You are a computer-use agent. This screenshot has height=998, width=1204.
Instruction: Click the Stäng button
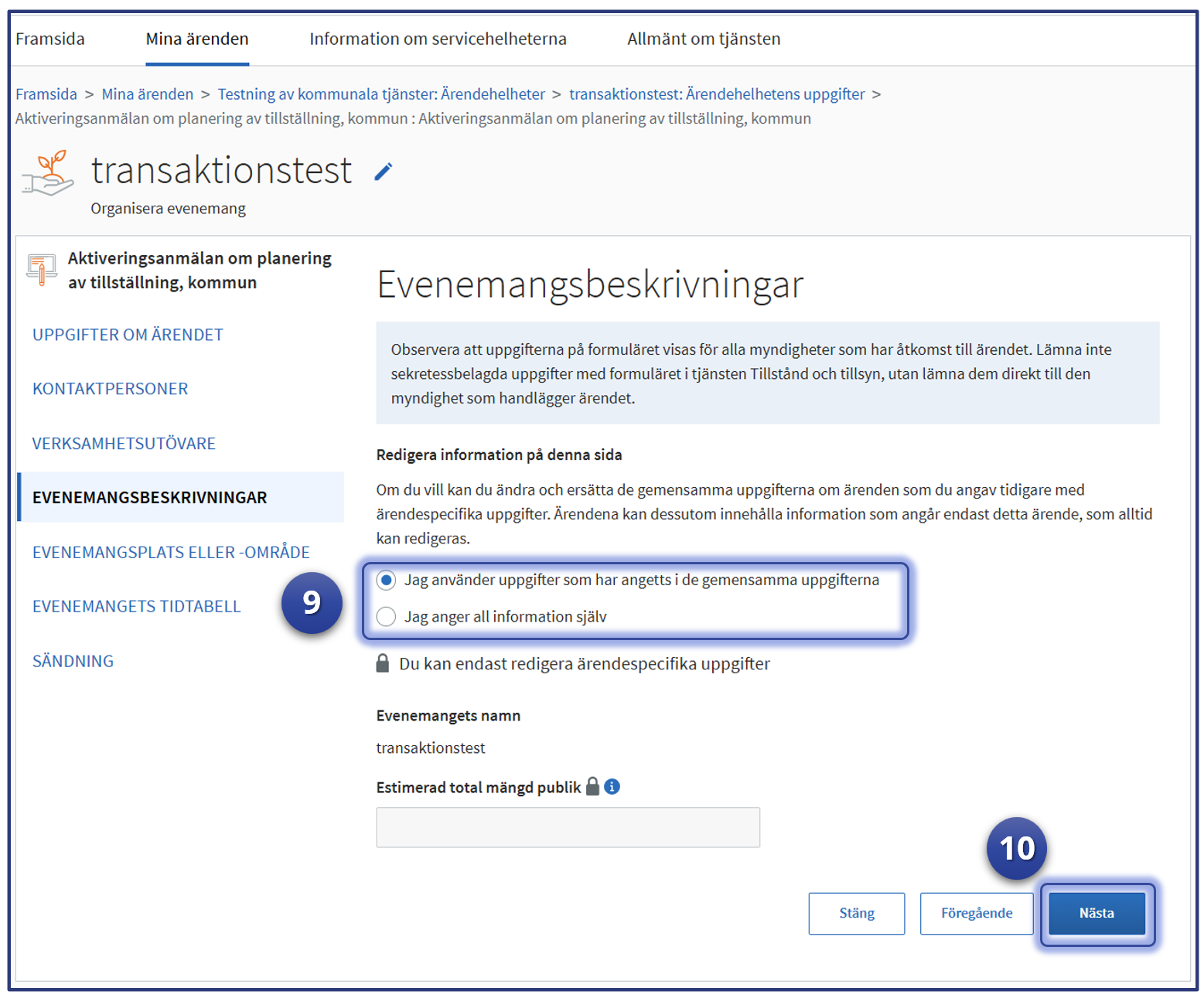[856, 913]
